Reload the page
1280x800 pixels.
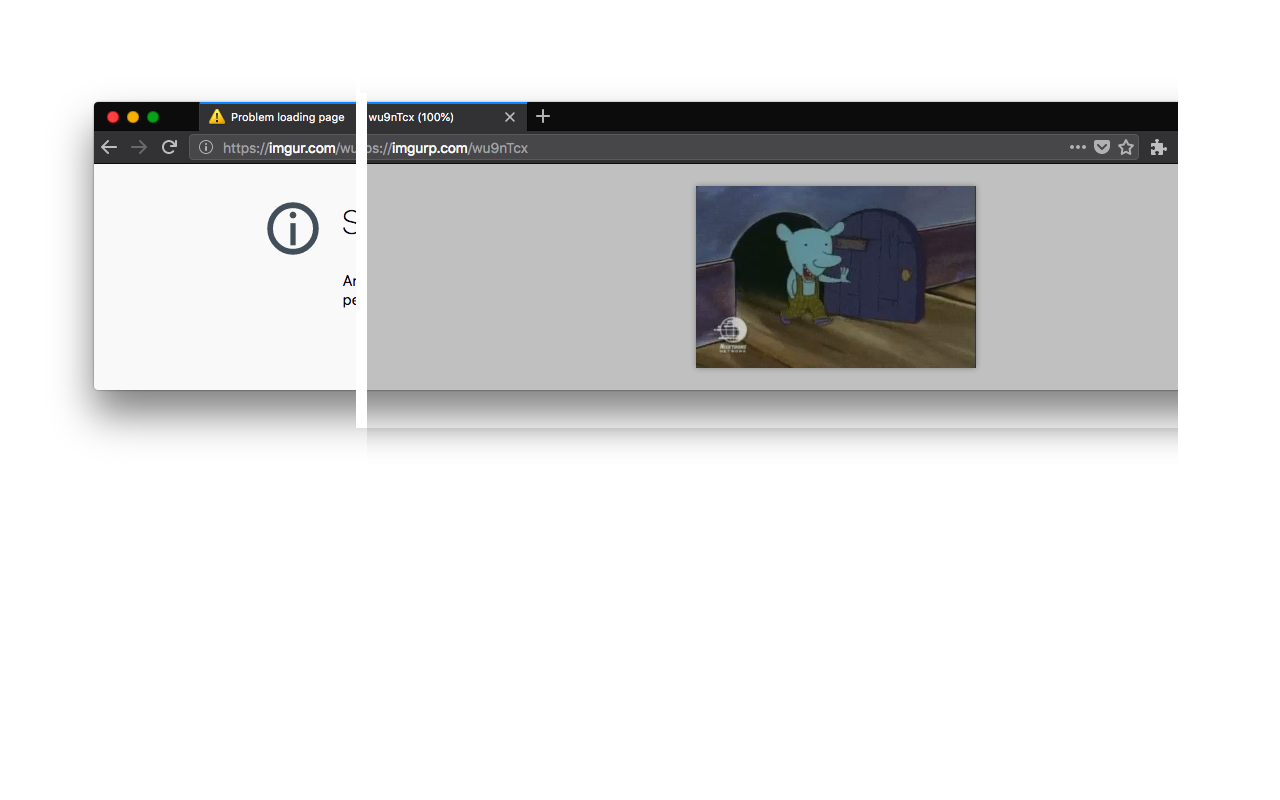tap(169, 147)
